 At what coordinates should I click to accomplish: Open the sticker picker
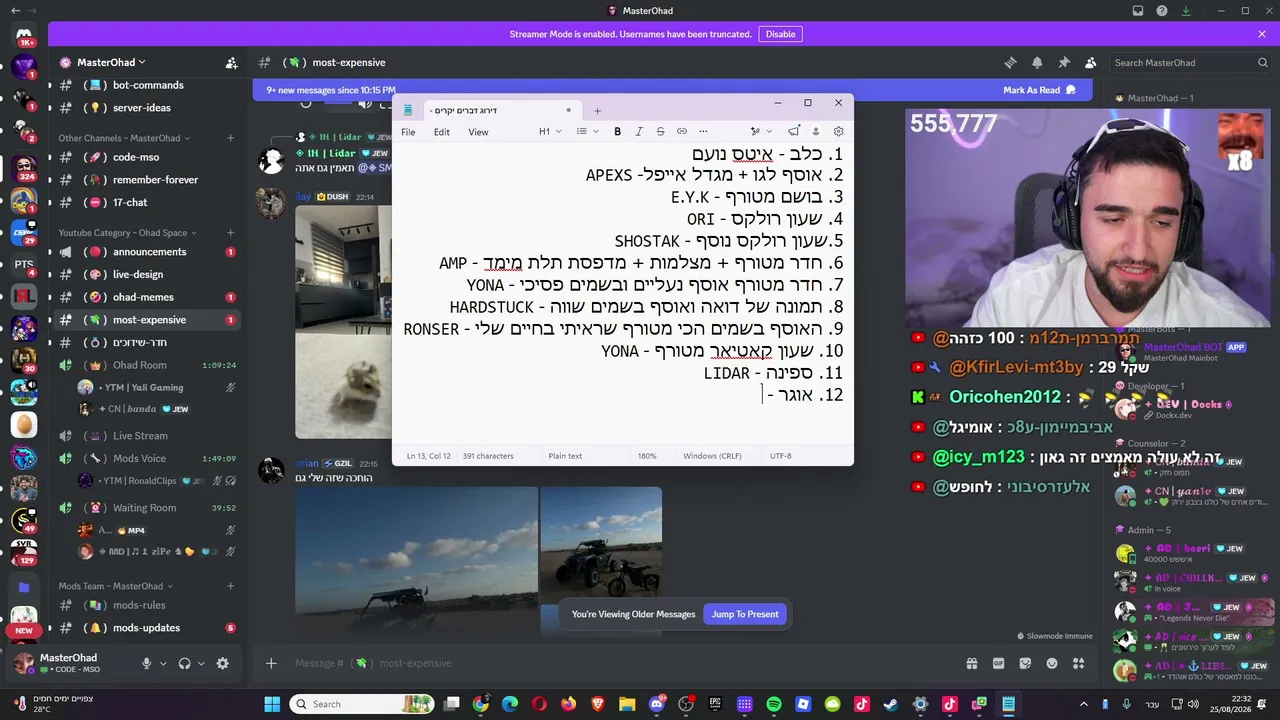click(1025, 663)
